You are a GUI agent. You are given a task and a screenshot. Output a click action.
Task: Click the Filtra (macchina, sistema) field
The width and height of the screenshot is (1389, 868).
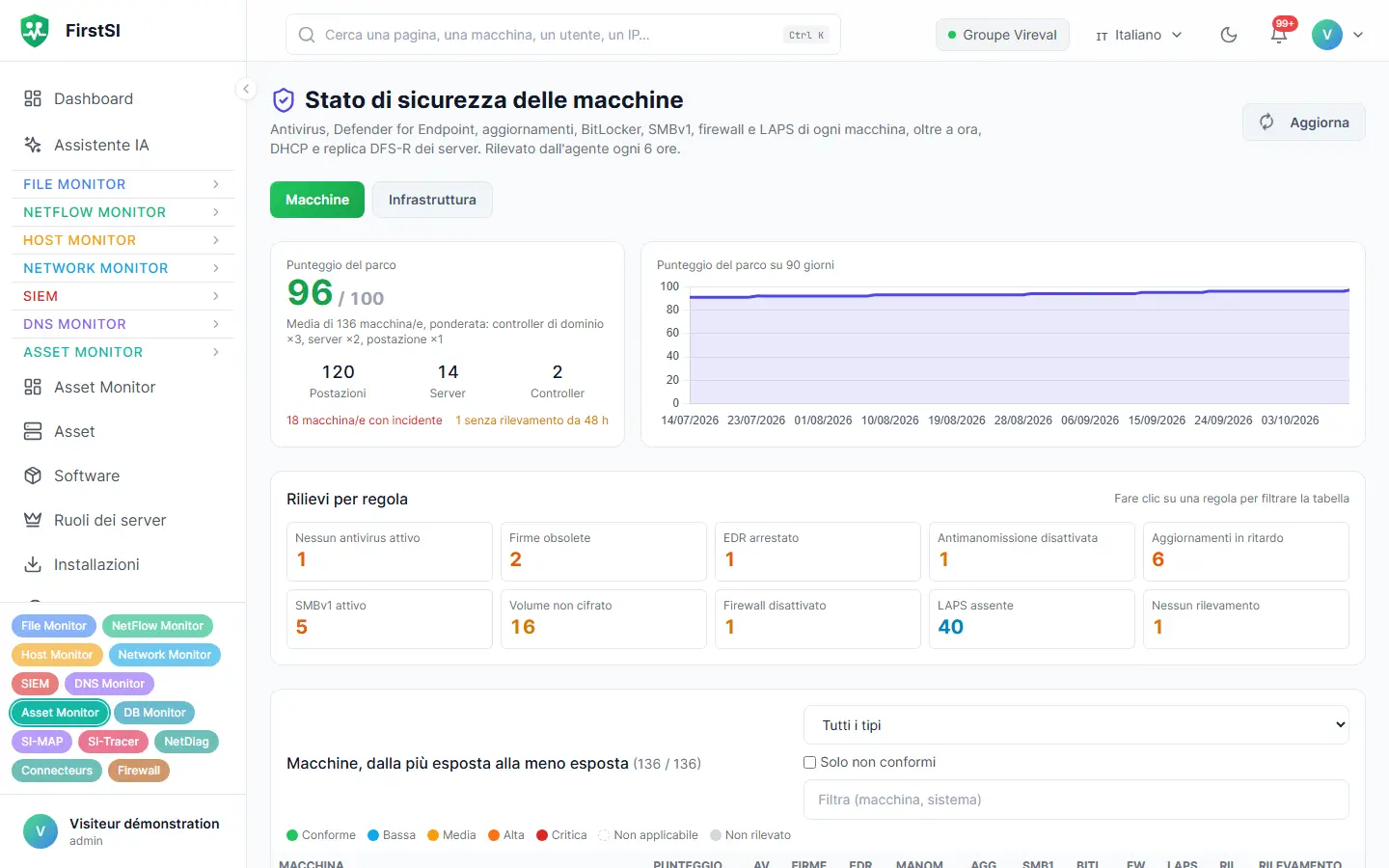coord(1076,800)
